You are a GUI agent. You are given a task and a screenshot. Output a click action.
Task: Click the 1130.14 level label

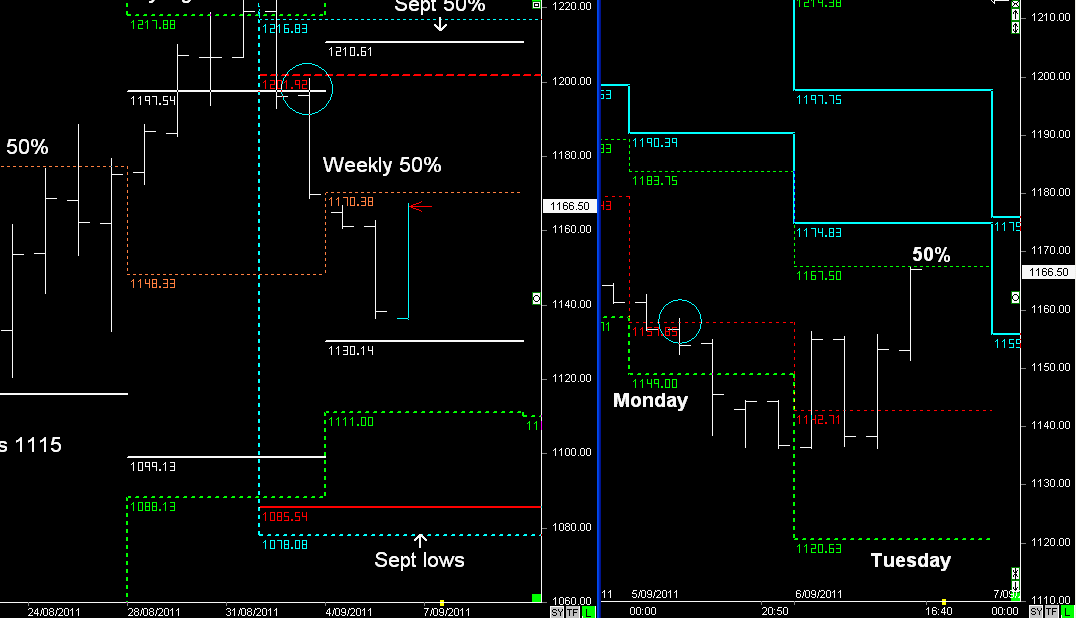coord(351,350)
